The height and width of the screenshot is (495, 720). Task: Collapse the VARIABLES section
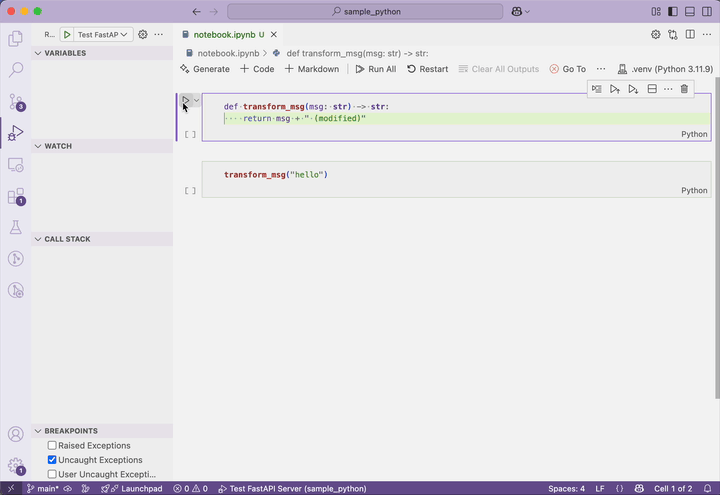102,53
